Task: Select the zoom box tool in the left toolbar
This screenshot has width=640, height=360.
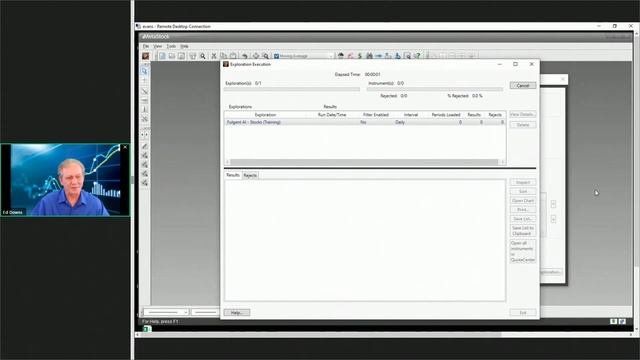Action: point(144,71)
